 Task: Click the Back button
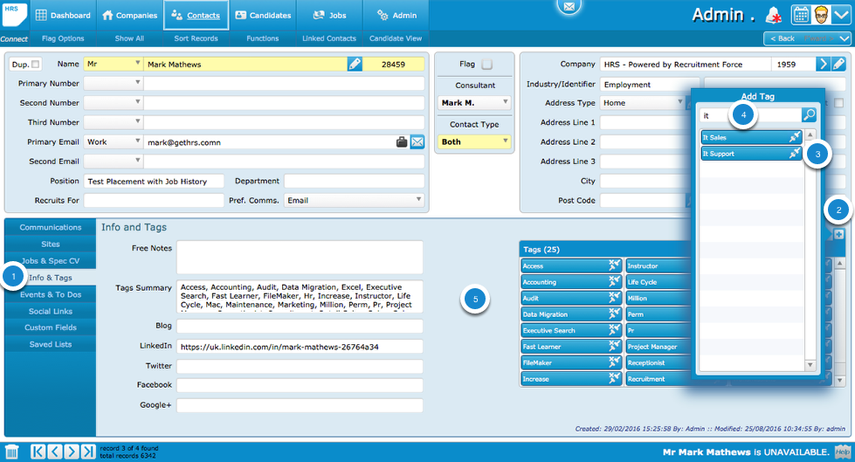point(782,38)
